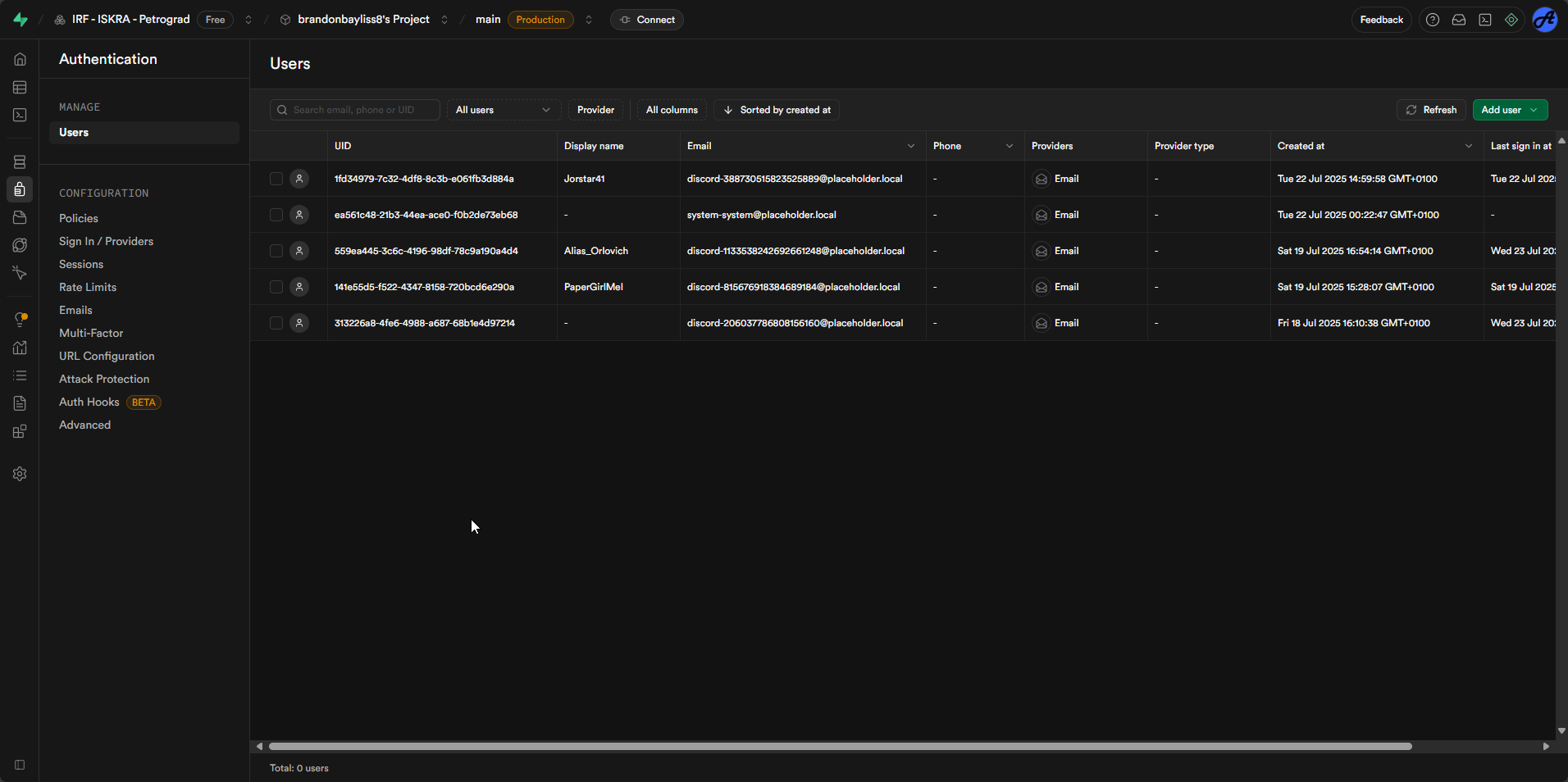Open the Logs list icon

(20, 375)
